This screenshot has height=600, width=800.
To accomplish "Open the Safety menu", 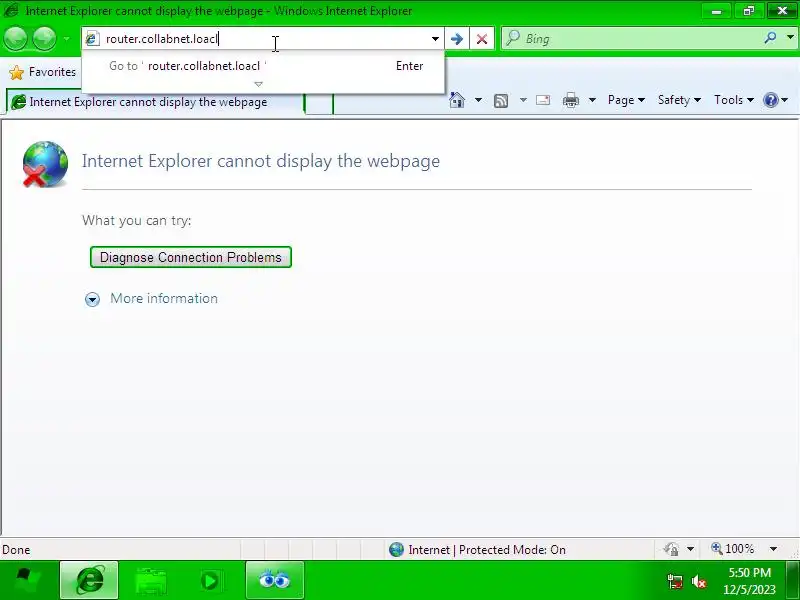I will tap(679, 100).
